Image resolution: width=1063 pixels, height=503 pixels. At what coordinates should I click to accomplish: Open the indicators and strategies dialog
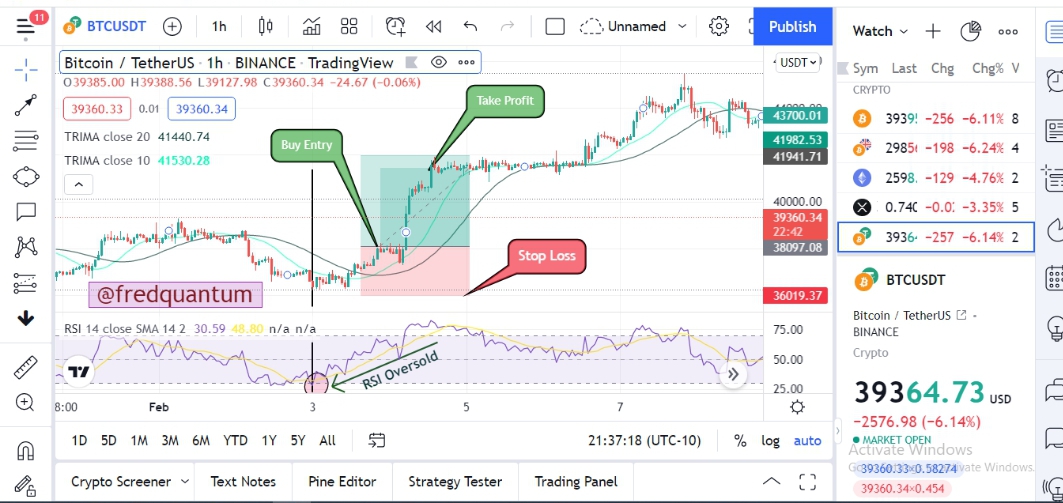coord(311,26)
